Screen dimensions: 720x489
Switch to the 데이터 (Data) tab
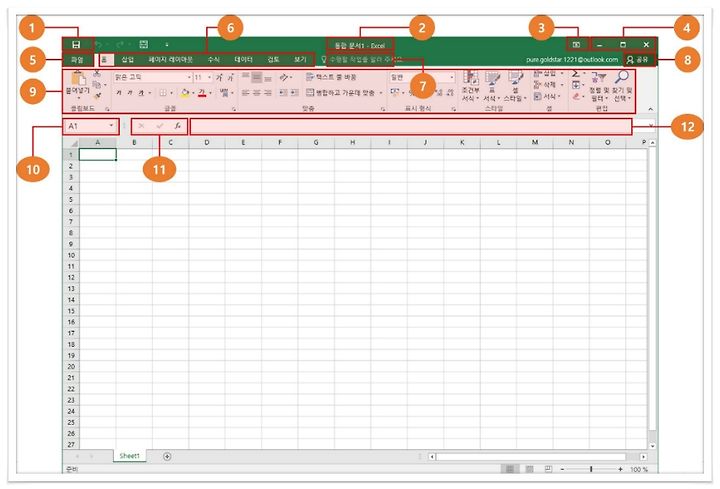coord(243,60)
